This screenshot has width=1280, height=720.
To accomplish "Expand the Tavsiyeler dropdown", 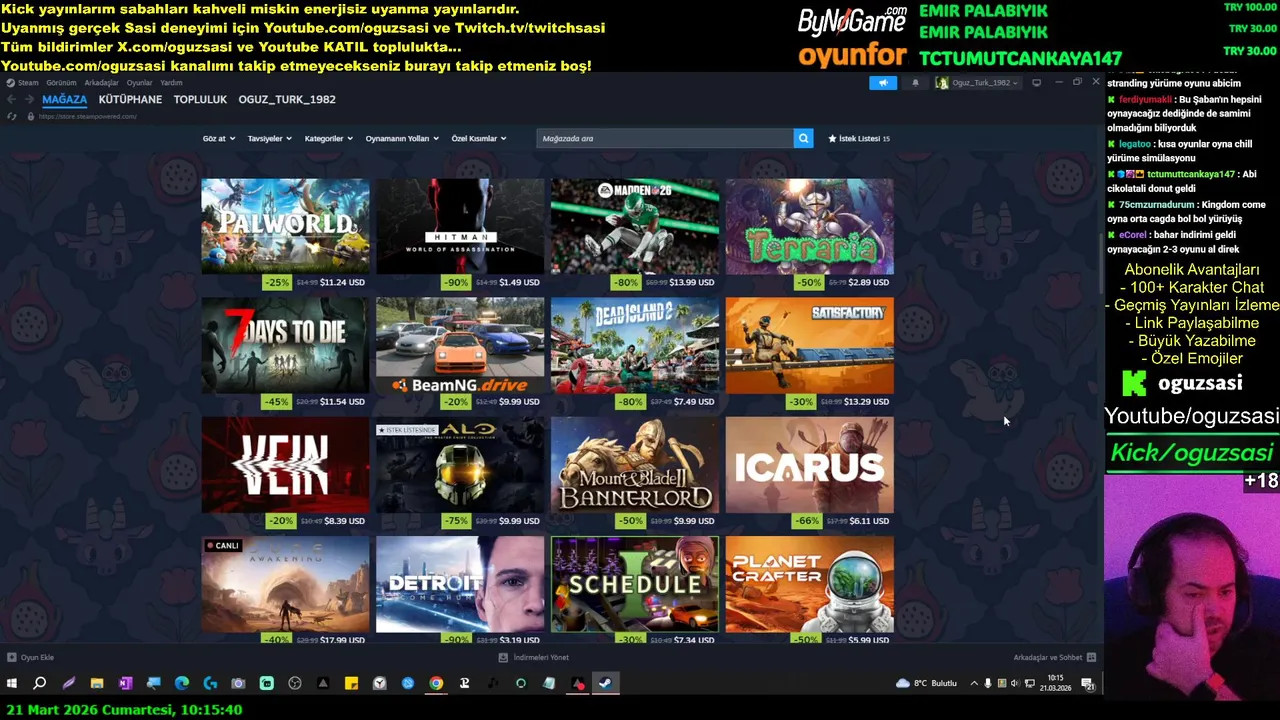I will (269, 138).
